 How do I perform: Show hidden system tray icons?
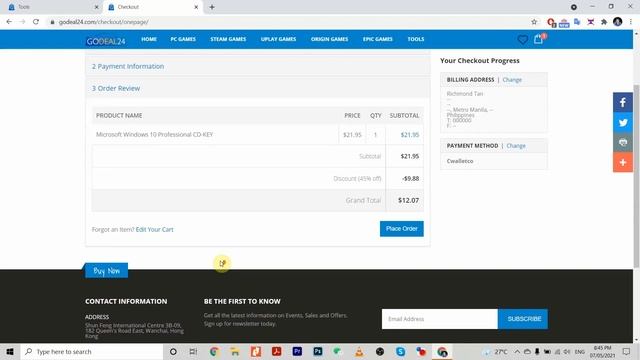517,351
